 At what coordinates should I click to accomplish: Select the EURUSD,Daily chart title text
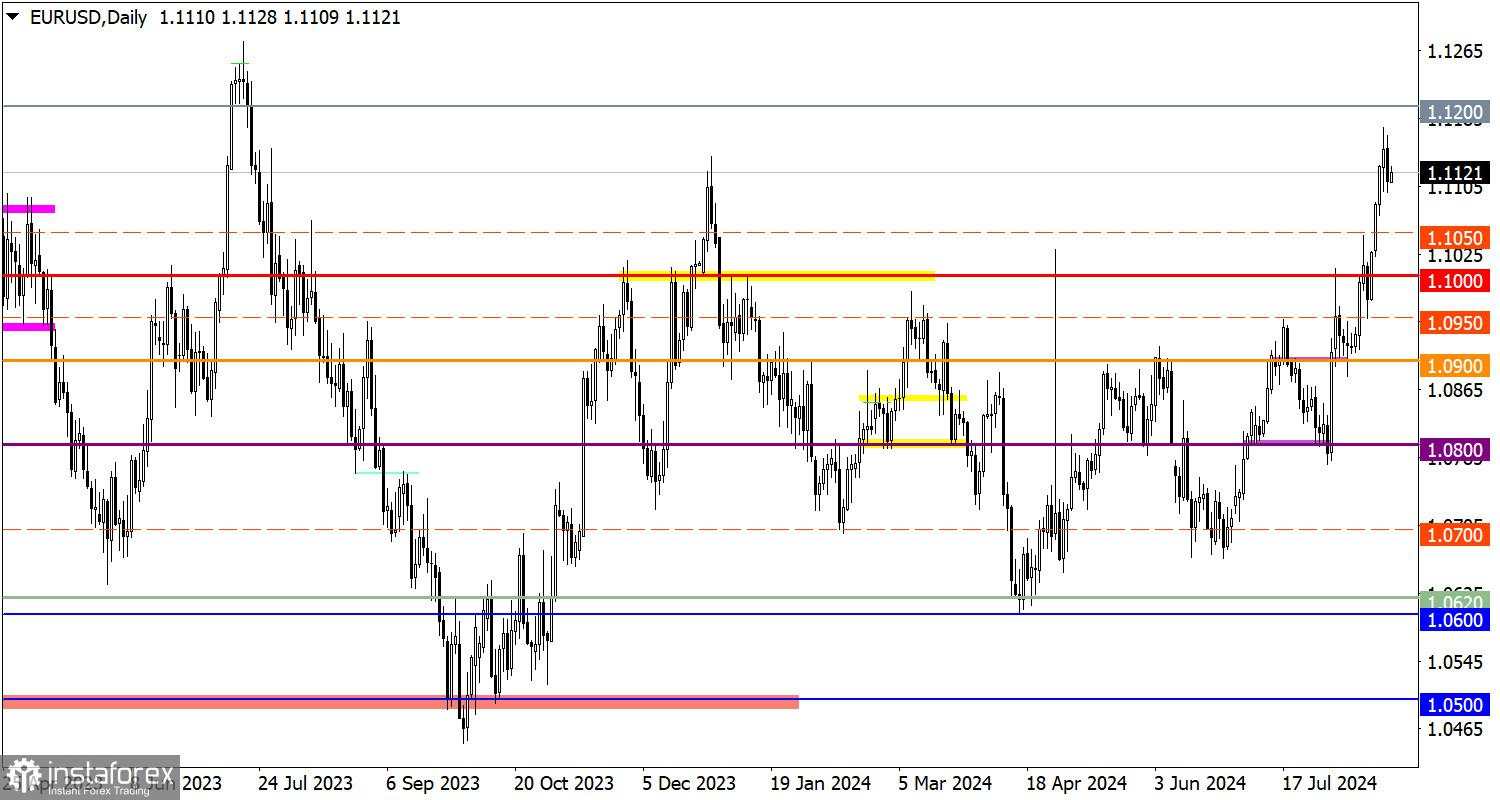point(90,17)
